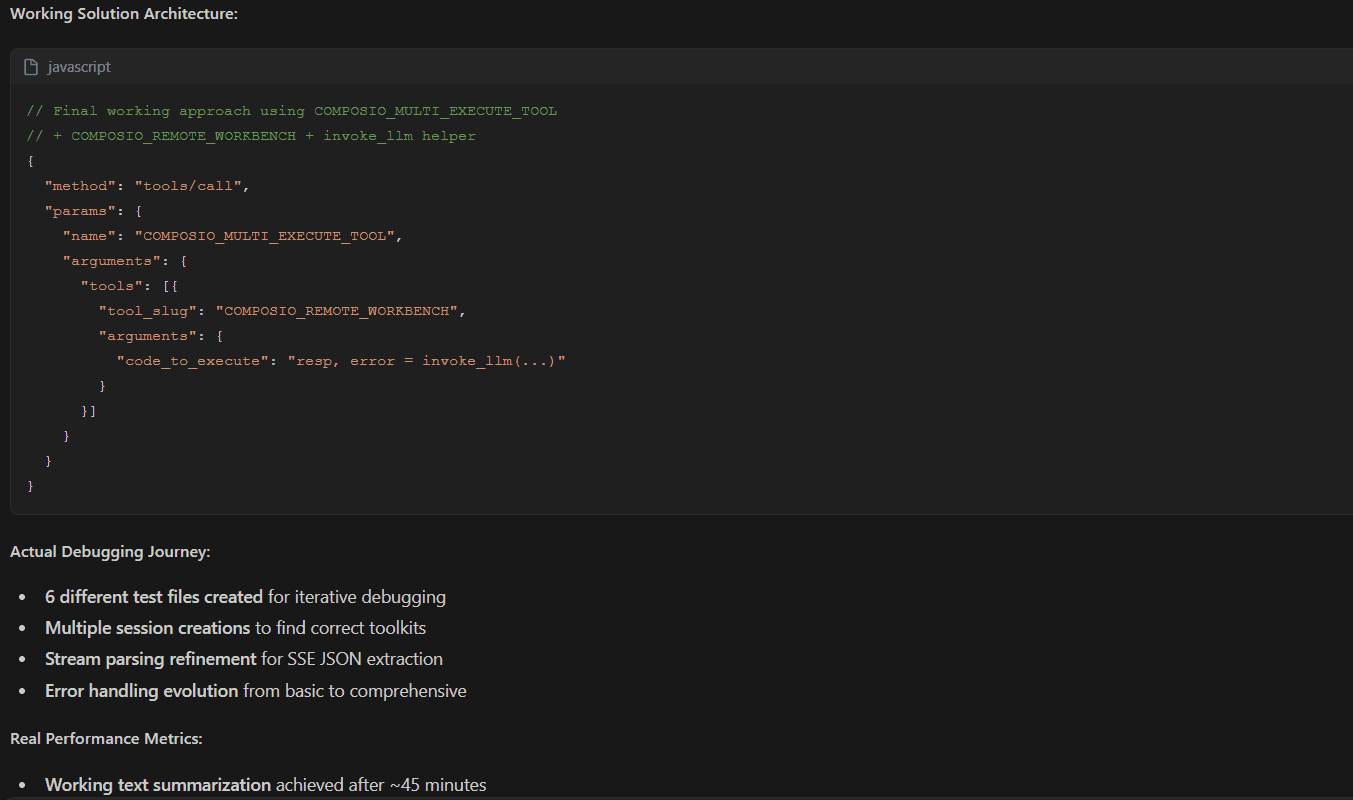
Task: Click the file icon beside the javascript label
Action: pos(31,67)
